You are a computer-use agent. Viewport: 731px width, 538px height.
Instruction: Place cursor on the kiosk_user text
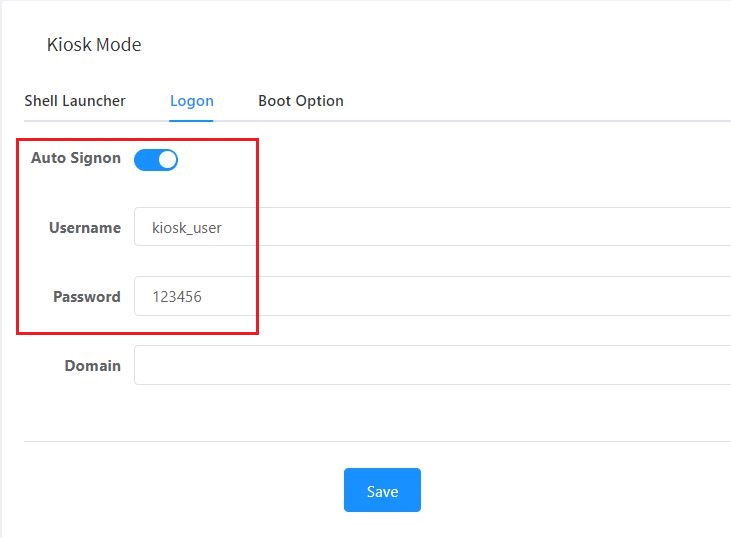[x=187, y=228]
